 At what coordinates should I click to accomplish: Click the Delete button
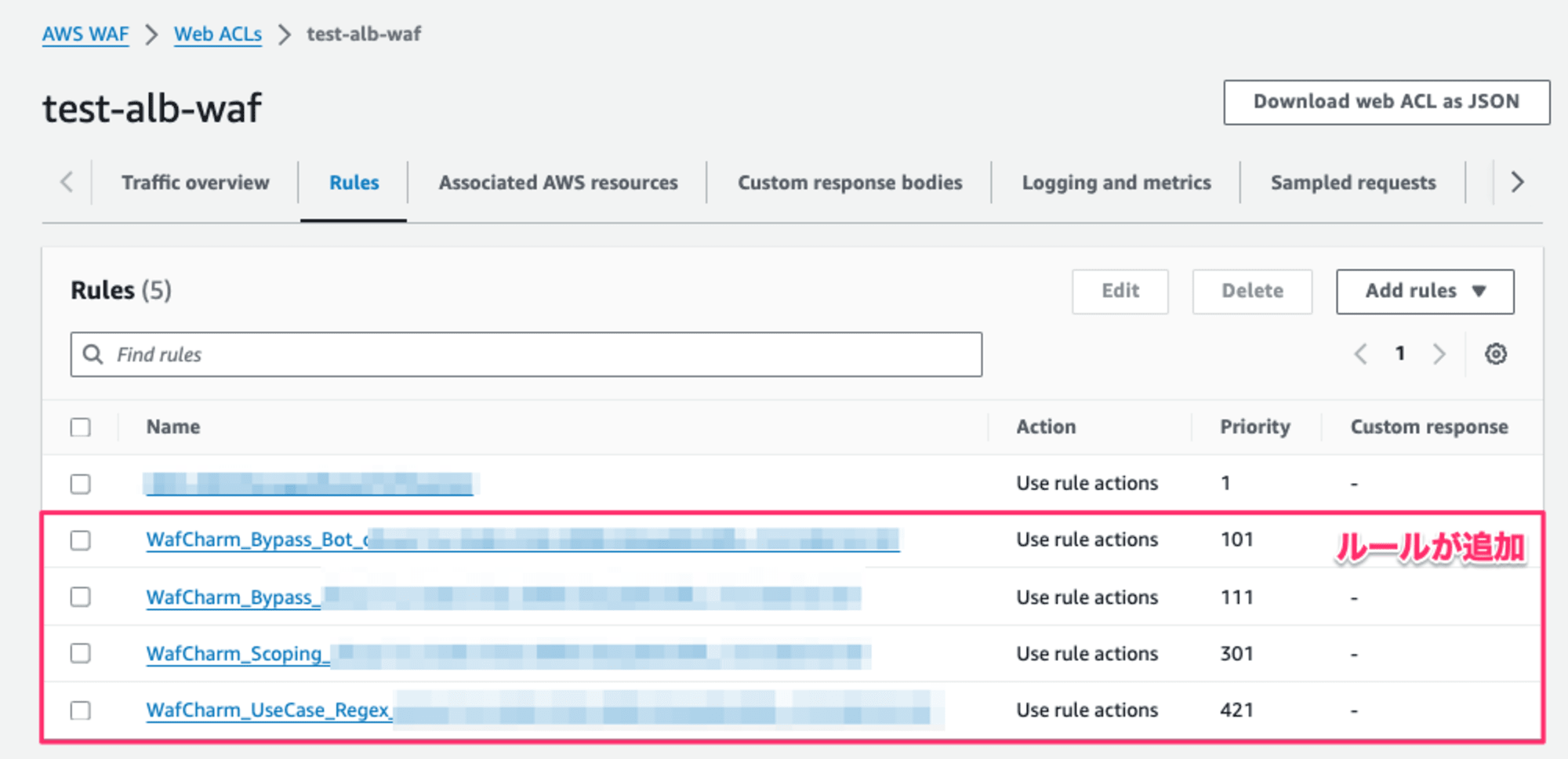(x=1252, y=292)
